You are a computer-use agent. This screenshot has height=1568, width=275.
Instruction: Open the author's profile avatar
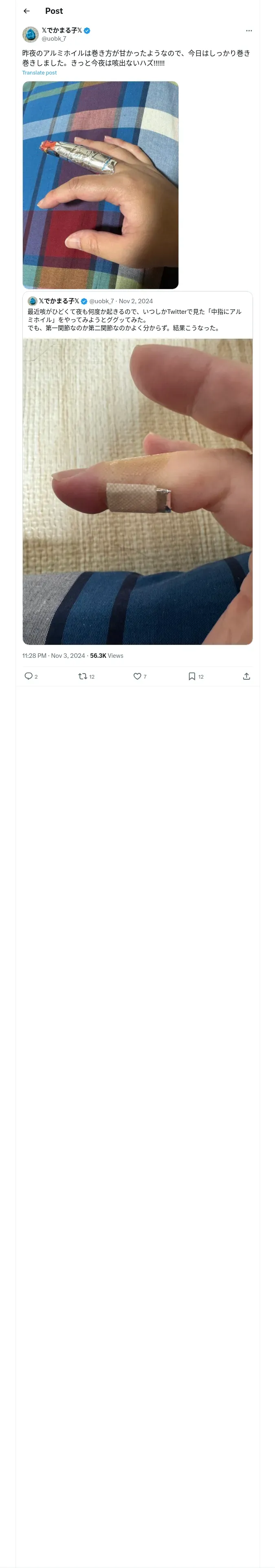click(31, 34)
